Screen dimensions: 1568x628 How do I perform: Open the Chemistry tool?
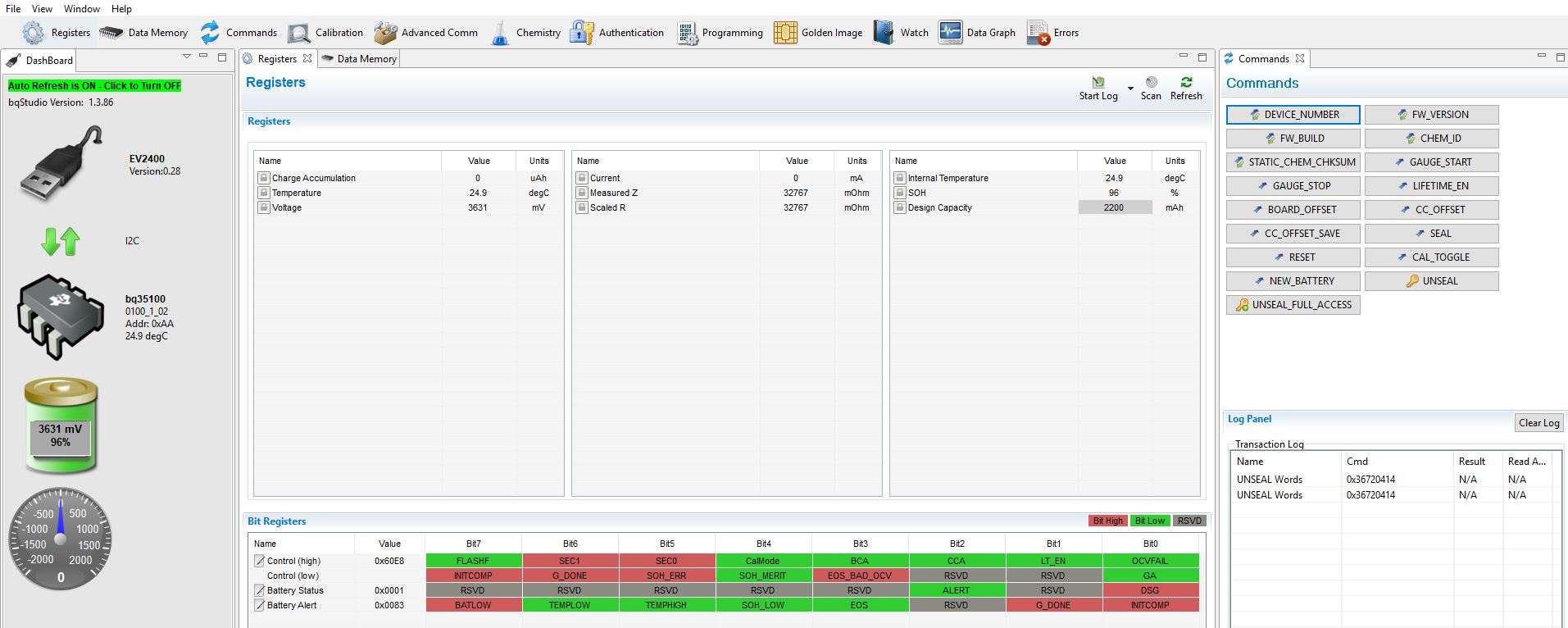click(525, 33)
